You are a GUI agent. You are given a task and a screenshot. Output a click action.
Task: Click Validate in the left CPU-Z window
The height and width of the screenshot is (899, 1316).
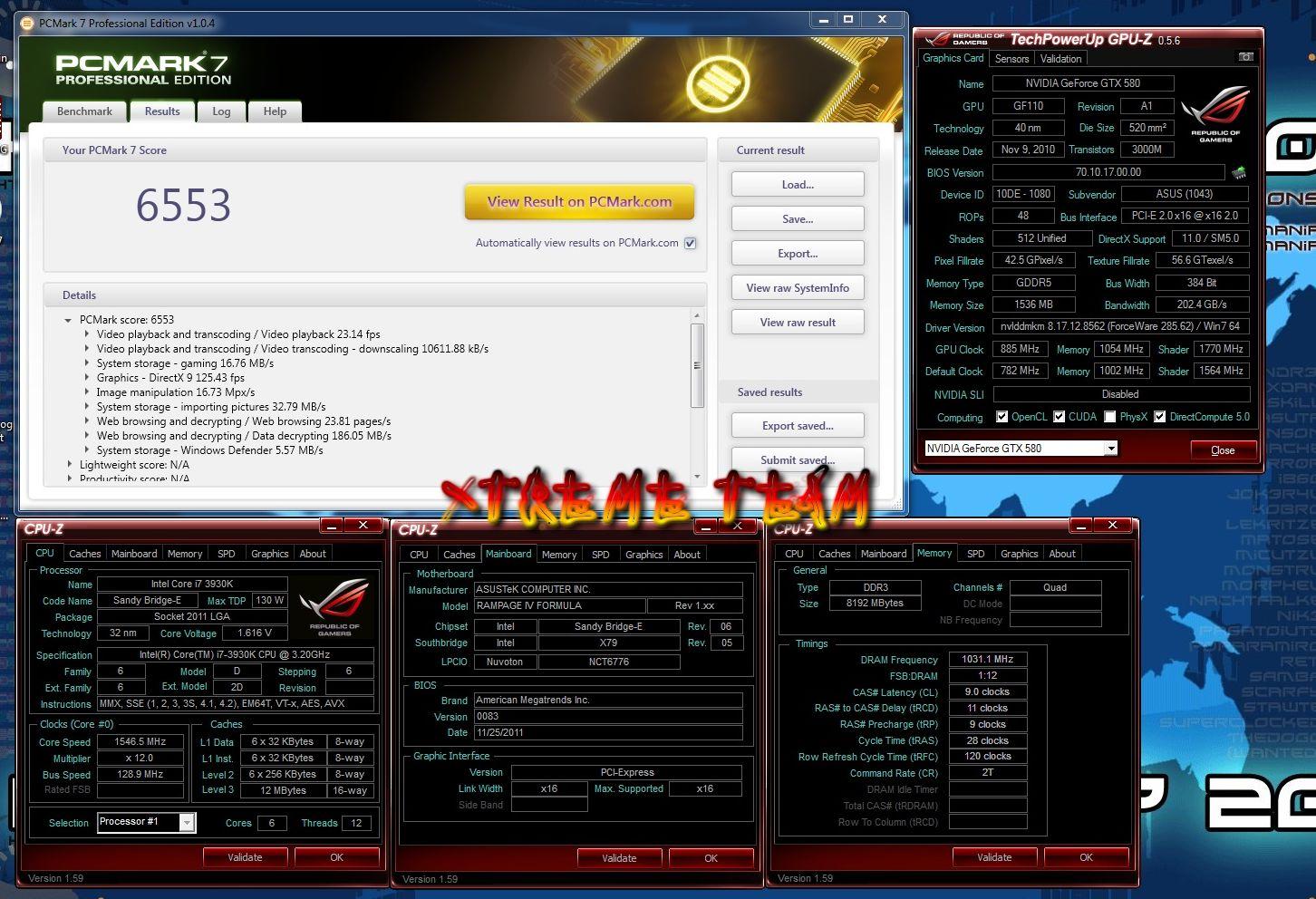click(x=245, y=857)
